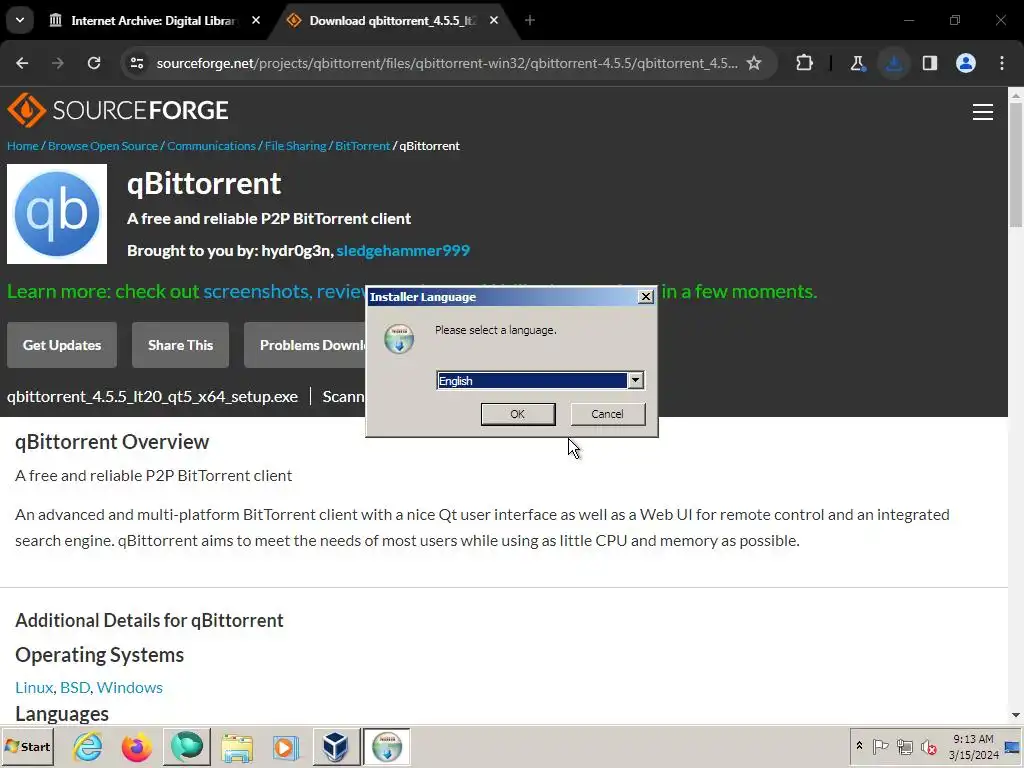Launch Internet Explorer from taskbar
Viewport: 1024px width, 768px height.
tap(88, 746)
